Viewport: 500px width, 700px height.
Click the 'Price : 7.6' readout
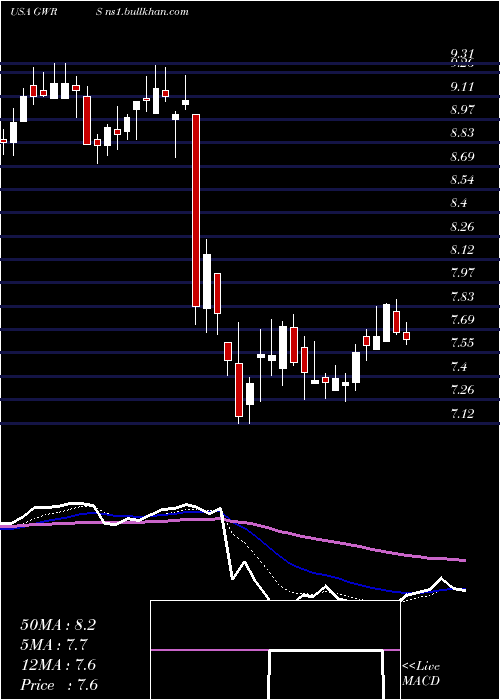[59, 685]
